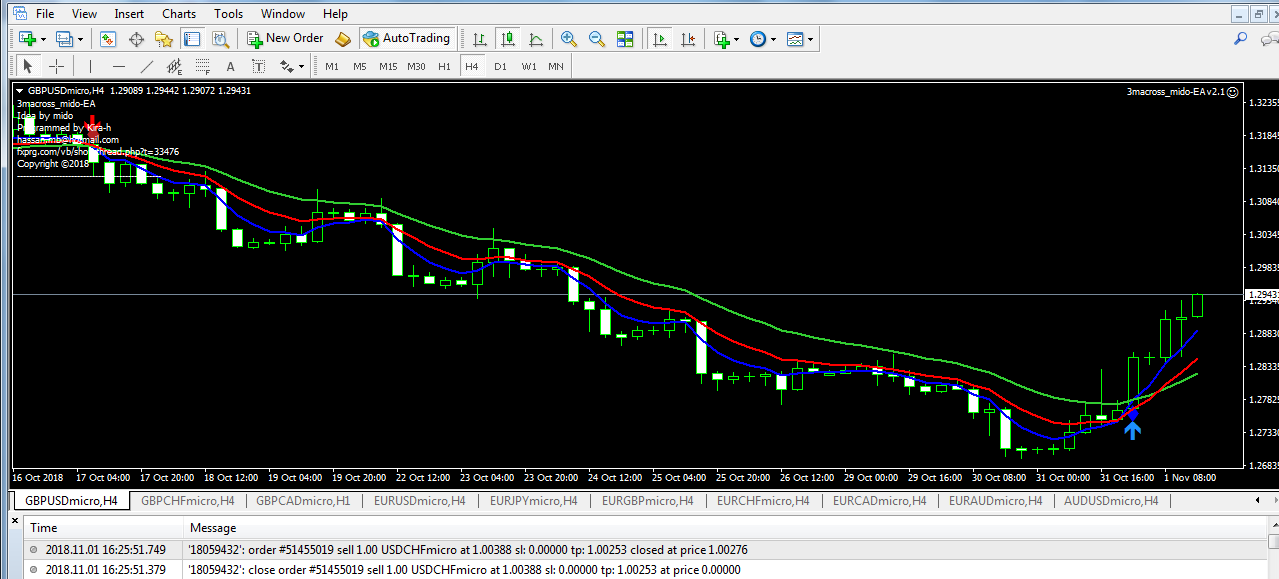1279x579 pixels.
Task: Click the zoom out magnifier icon
Action: 597,39
